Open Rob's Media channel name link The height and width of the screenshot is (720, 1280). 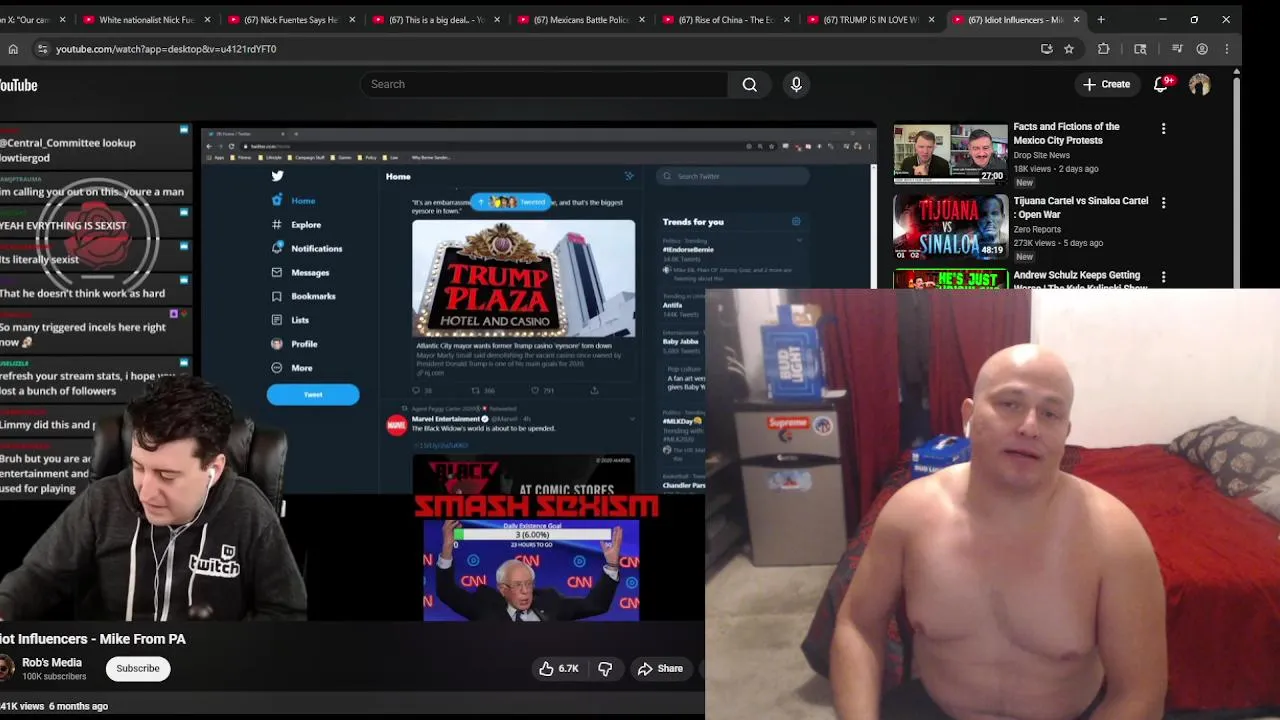[52, 663]
